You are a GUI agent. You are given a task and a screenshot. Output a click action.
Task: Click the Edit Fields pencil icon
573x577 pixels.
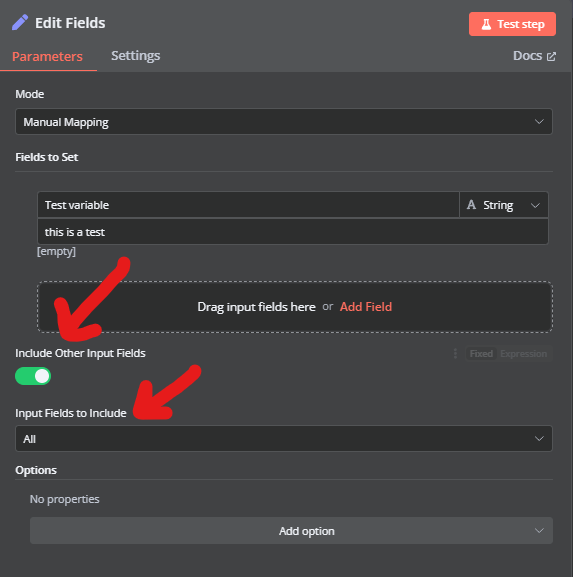pos(20,22)
